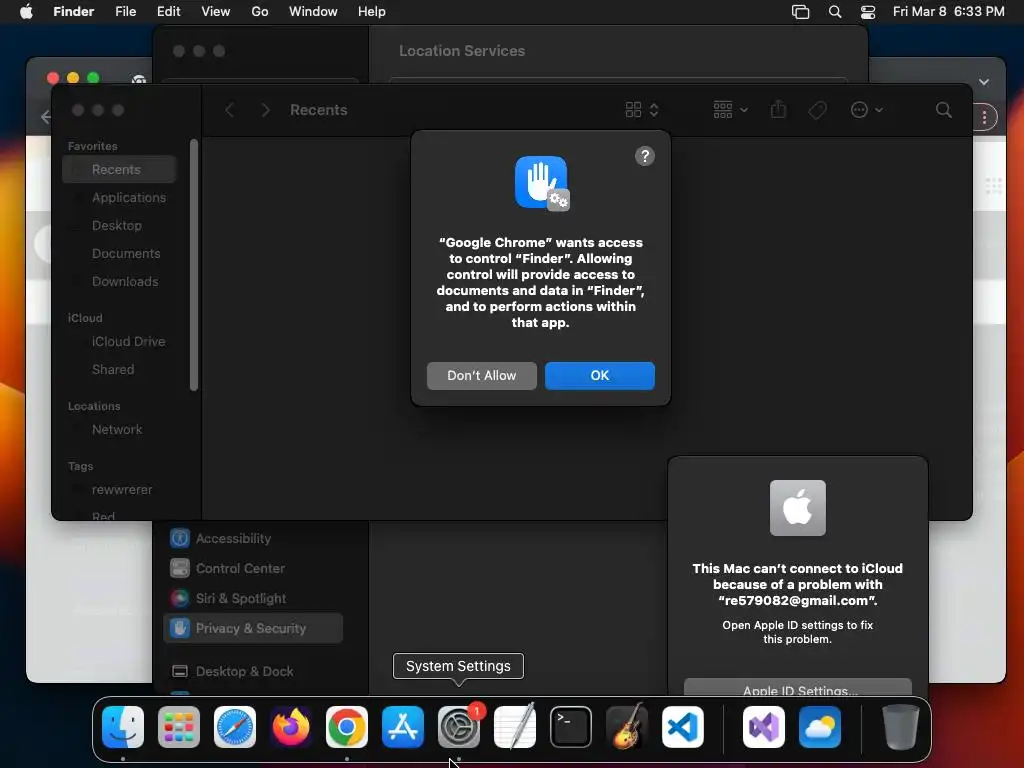The width and height of the screenshot is (1024, 768).
Task: Select Downloads in Finder sidebar
Action: click(120, 281)
